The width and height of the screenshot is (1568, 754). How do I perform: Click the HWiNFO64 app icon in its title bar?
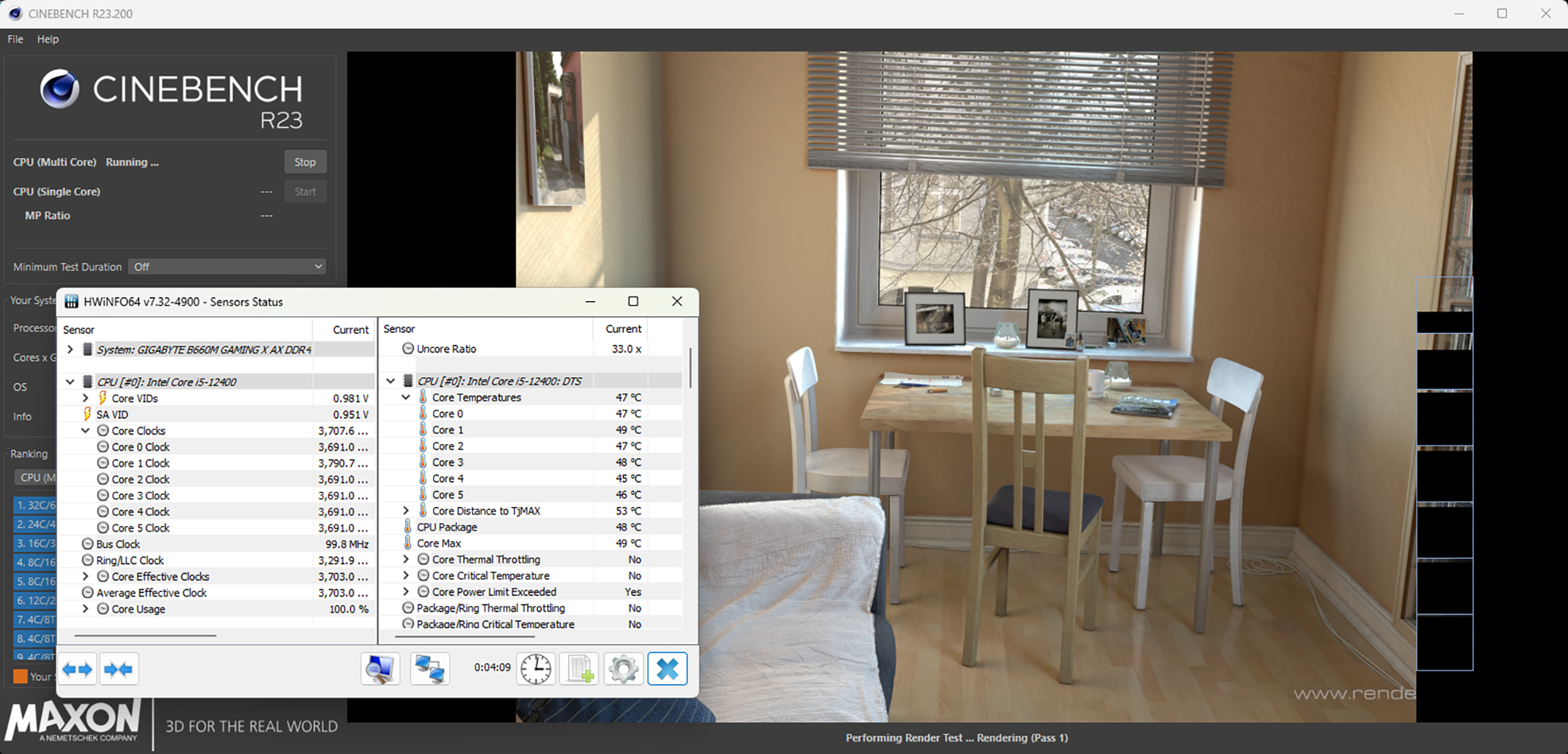point(72,302)
